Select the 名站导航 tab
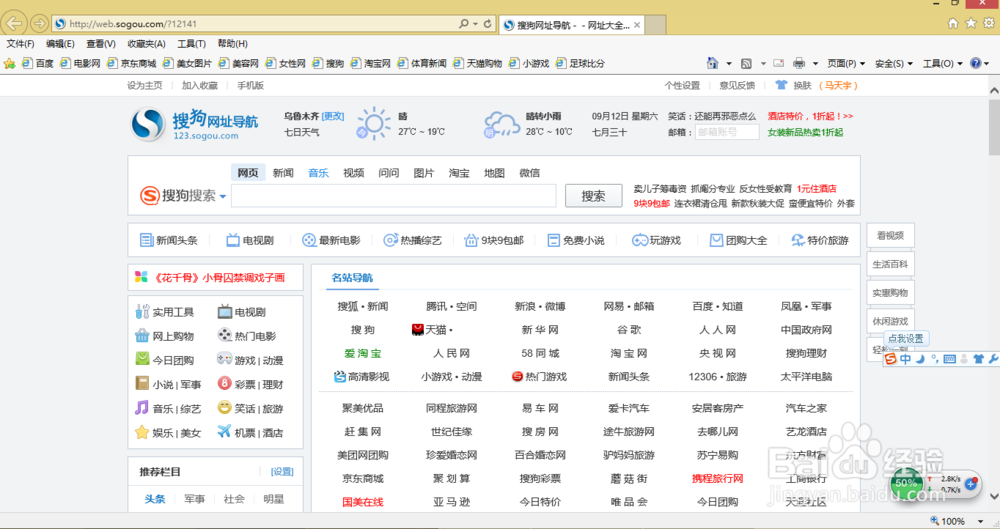The image size is (1000, 529). pyautogui.click(x=352, y=278)
